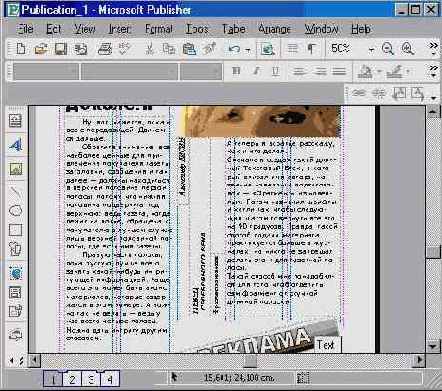
Task: Select the Form Control tool
Action: [15, 292]
